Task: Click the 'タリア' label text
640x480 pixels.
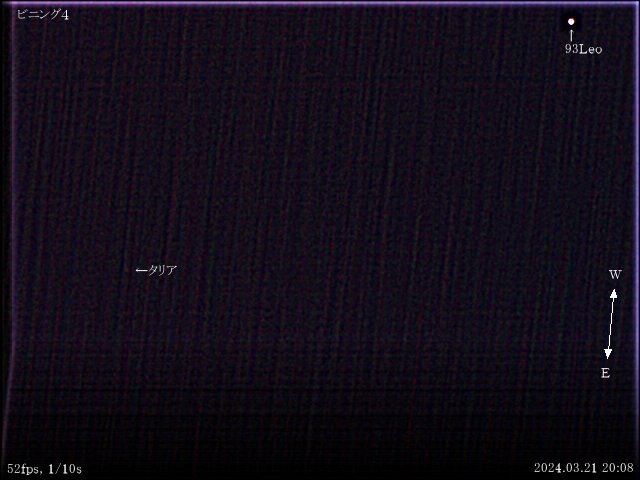Action: pos(162,270)
